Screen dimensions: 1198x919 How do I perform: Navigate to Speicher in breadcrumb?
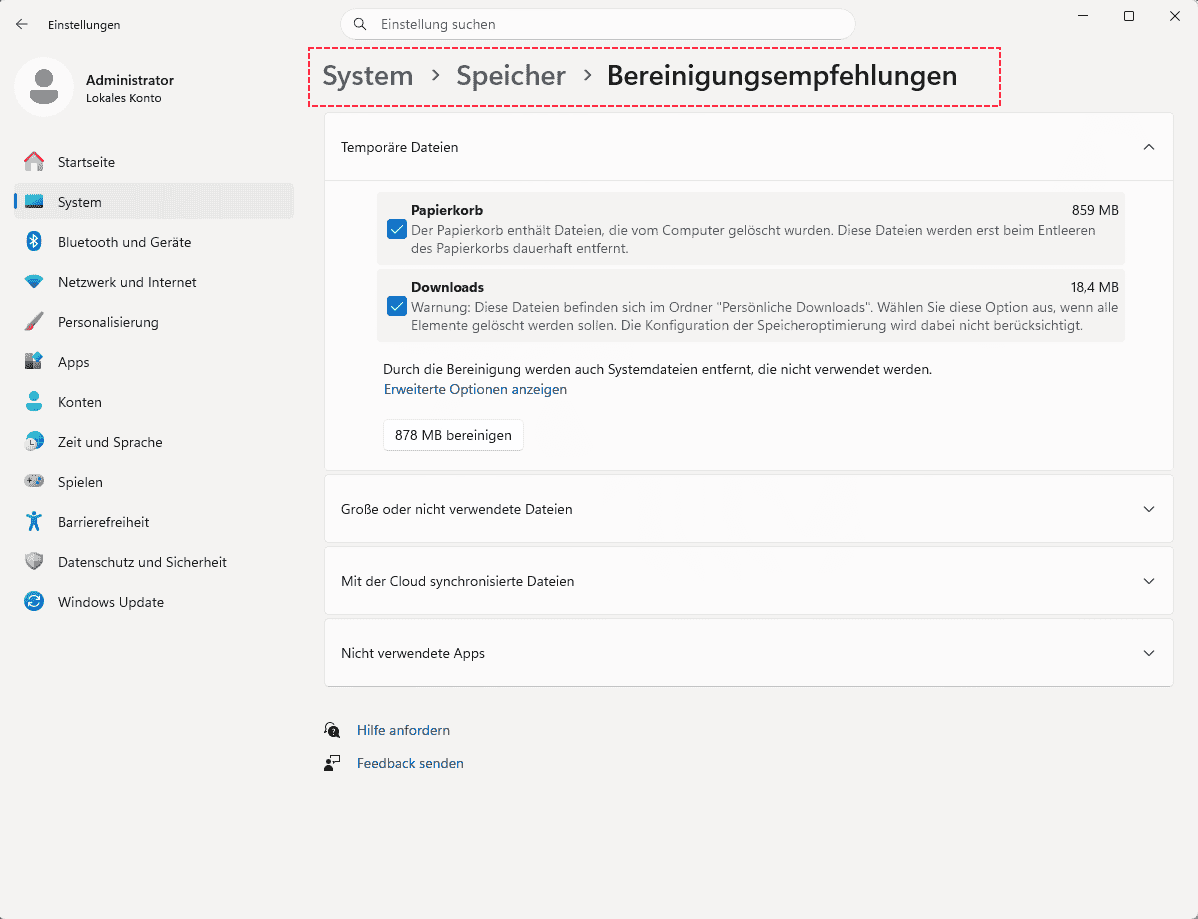511,76
